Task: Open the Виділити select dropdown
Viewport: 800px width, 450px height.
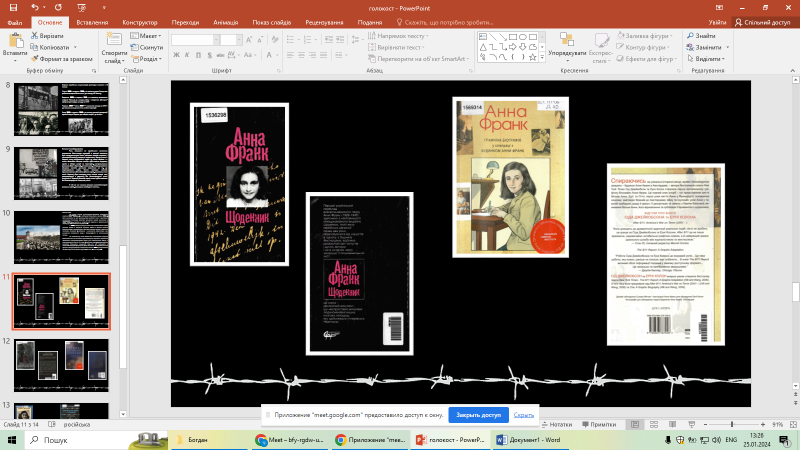Action: pos(706,59)
